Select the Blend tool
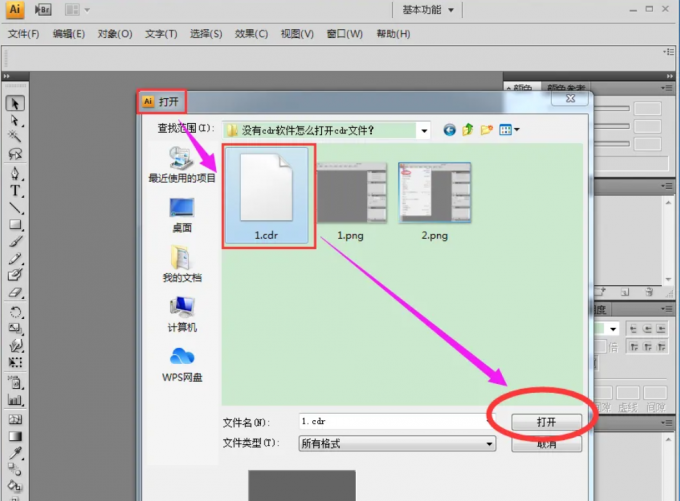 coord(15,470)
